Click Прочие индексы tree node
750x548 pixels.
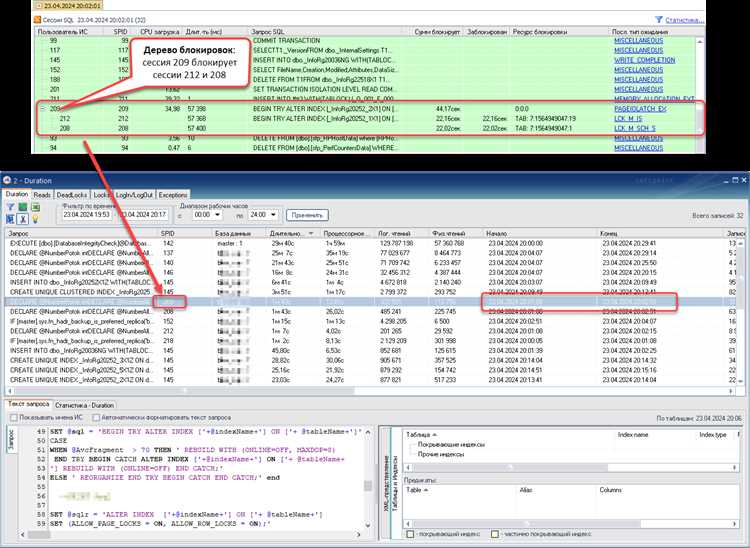coord(441,454)
